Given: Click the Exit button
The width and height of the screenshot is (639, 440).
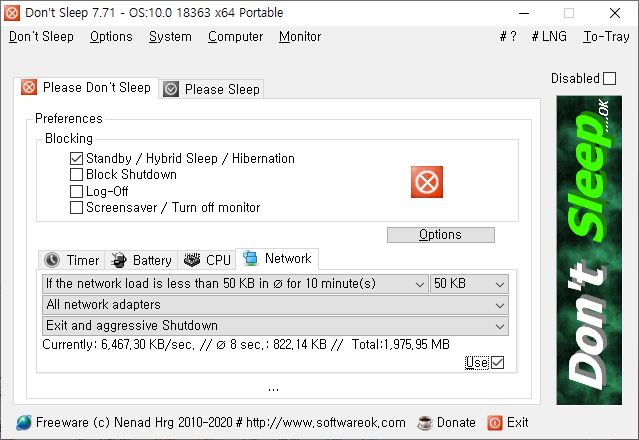Looking at the screenshot, I should tap(508, 422).
